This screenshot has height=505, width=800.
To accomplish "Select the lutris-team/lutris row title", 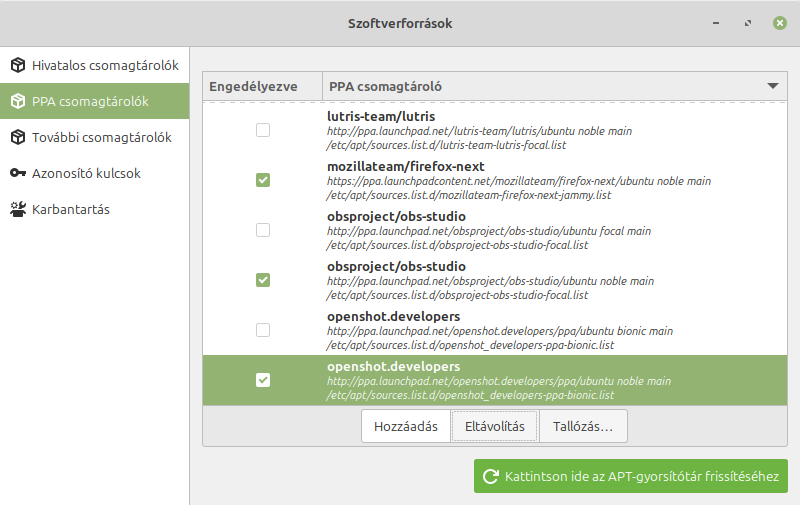I will (381, 116).
